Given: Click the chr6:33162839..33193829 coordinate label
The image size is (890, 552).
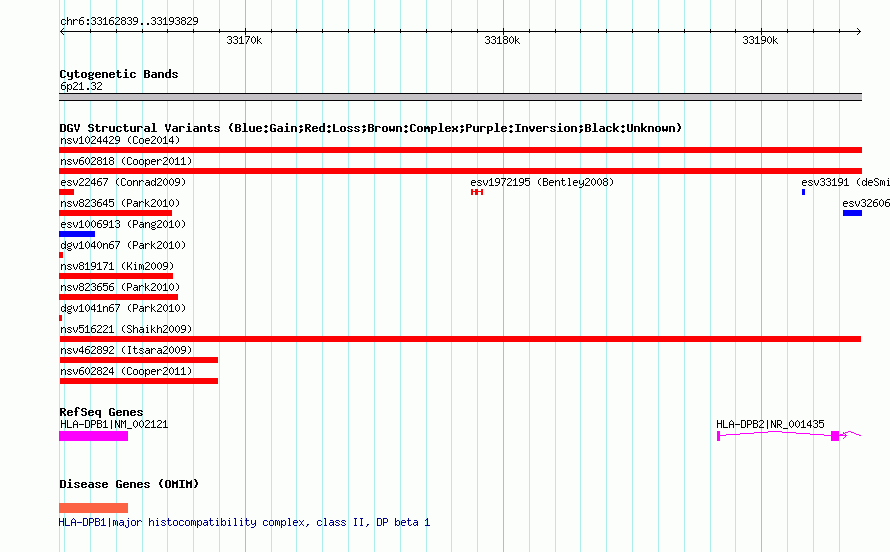Looking at the screenshot, I should coord(129,21).
